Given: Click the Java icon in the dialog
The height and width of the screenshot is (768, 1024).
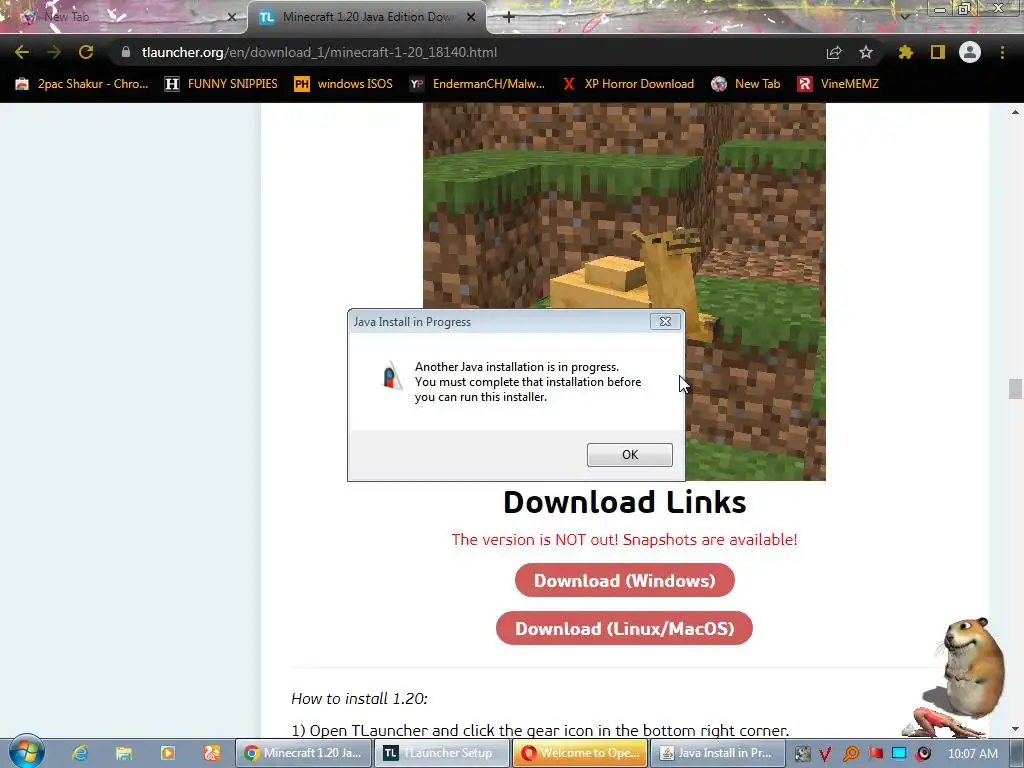Looking at the screenshot, I should coord(391,376).
